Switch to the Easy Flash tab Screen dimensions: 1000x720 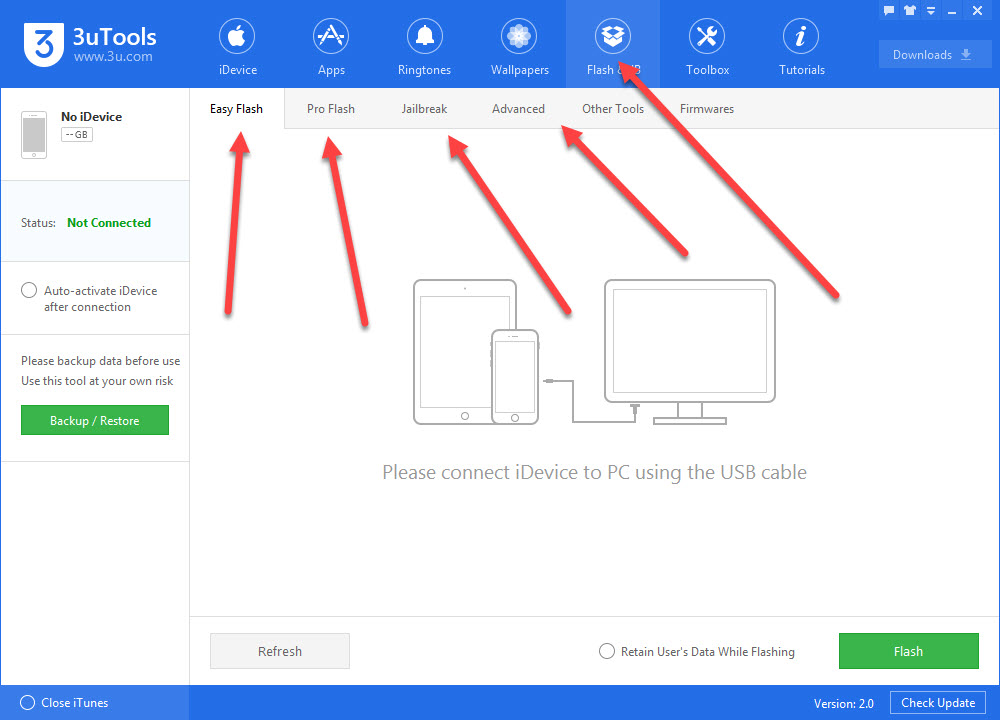point(237,109)
